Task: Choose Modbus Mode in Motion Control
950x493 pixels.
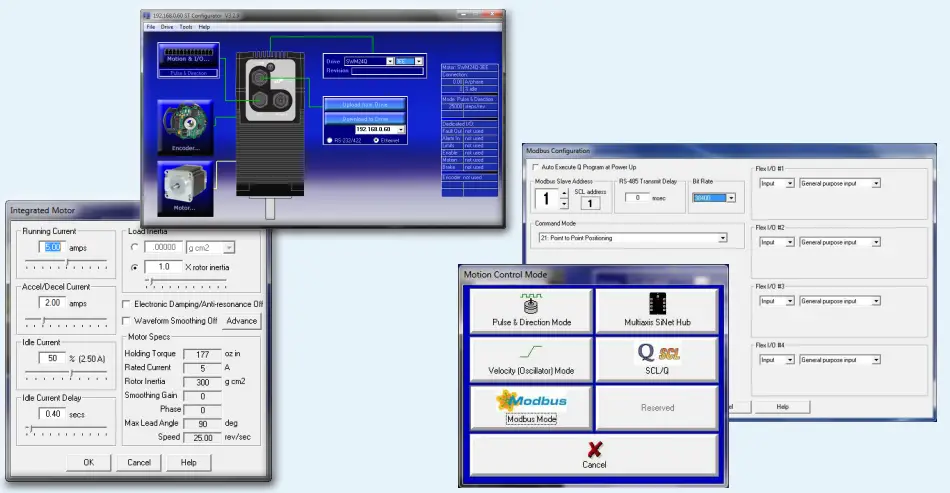Action: [x=531, y=408]
